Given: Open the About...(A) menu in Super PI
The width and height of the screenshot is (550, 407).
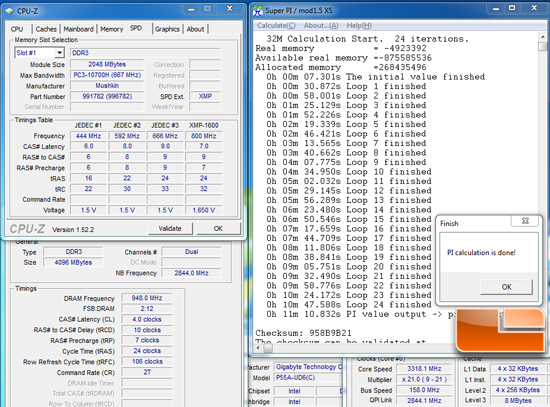Looking at the screenshot, I should [x=321, y=26].
